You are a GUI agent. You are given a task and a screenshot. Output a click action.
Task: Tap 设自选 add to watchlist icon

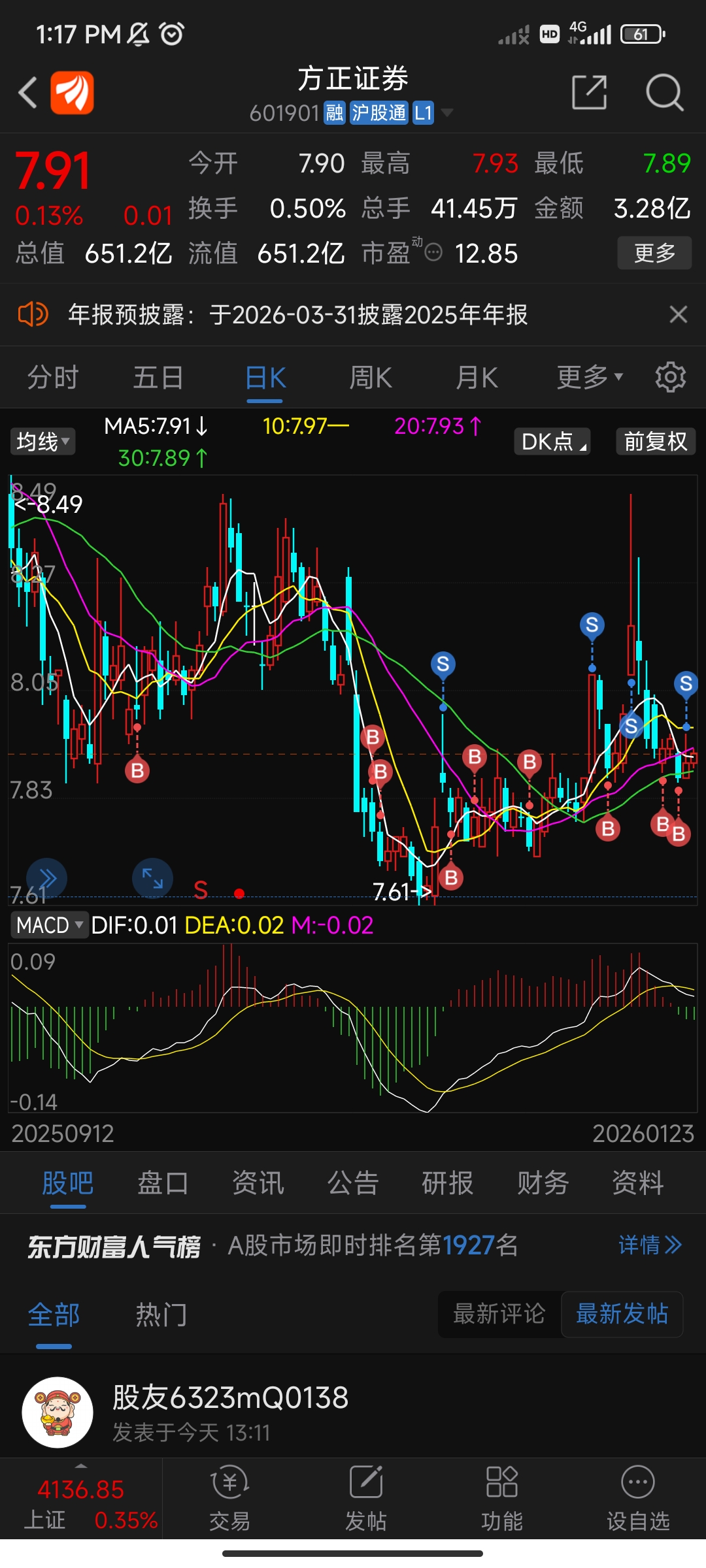tap(638, 1482)
